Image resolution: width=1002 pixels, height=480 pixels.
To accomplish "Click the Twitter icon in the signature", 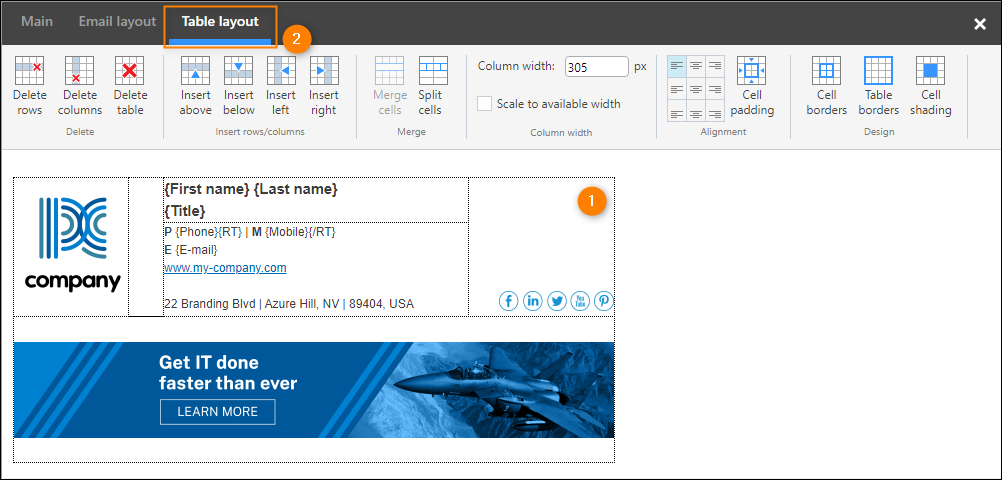I will 557,301.
